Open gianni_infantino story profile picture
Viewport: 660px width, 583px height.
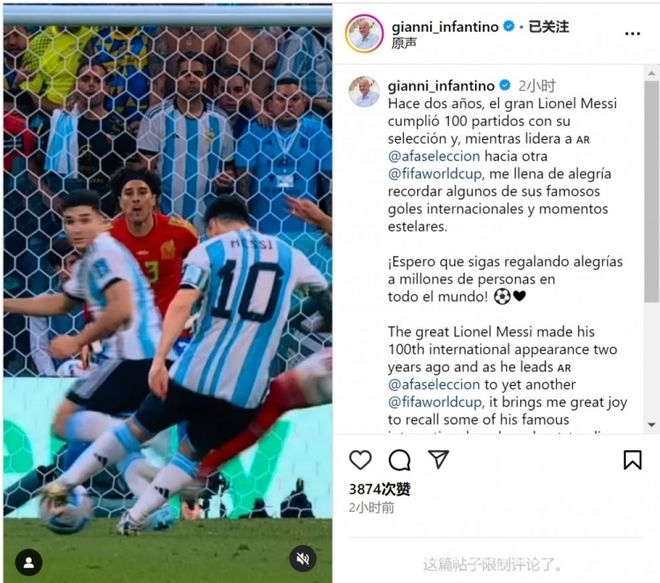(364, 33)
